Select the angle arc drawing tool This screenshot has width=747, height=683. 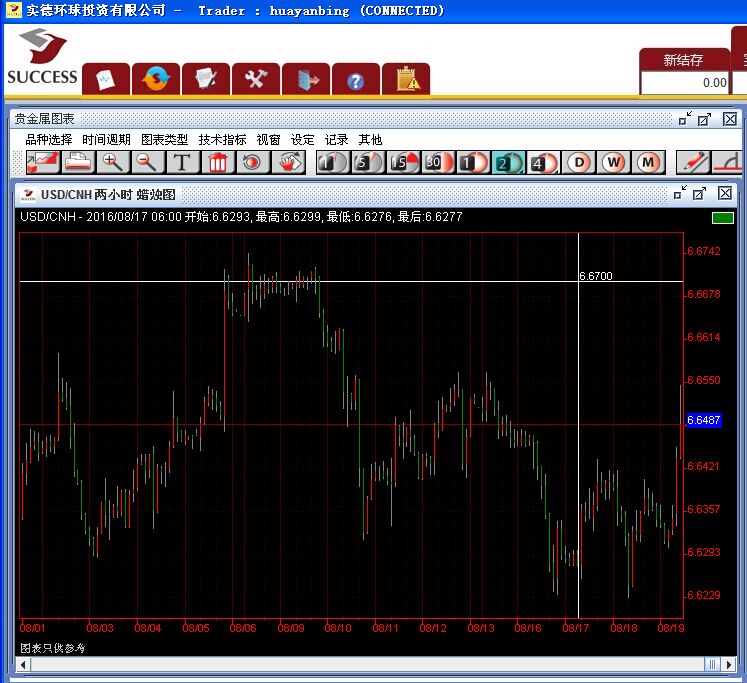point(727,163)
